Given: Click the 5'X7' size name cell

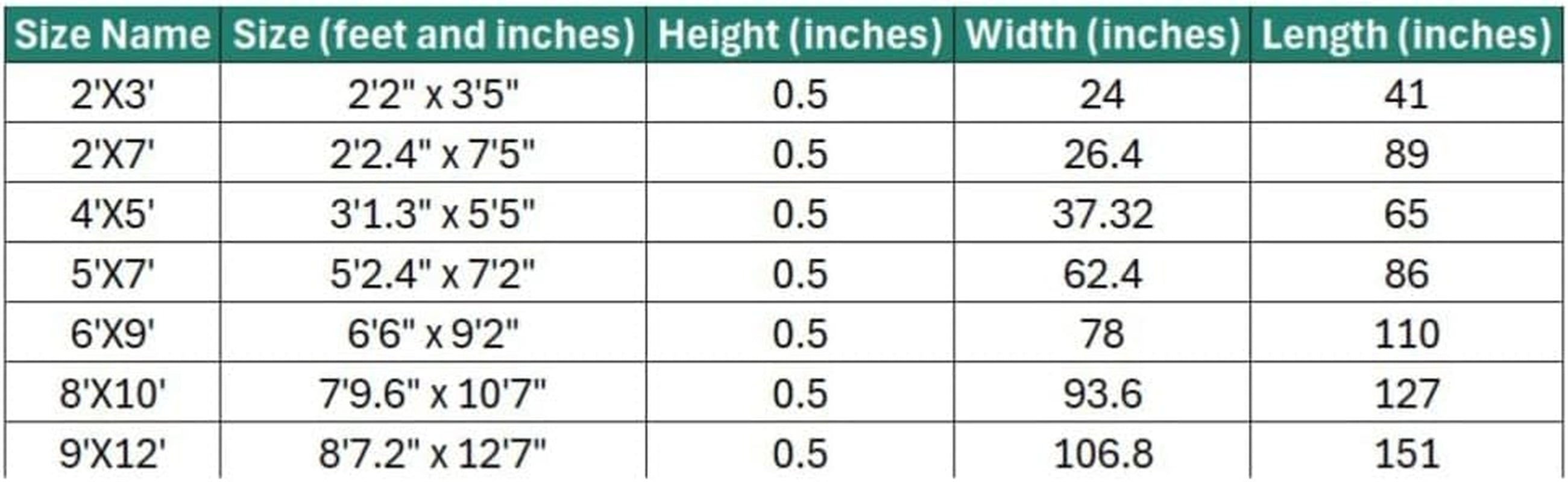Looking at the screenshot, I should tap(113, 274).
